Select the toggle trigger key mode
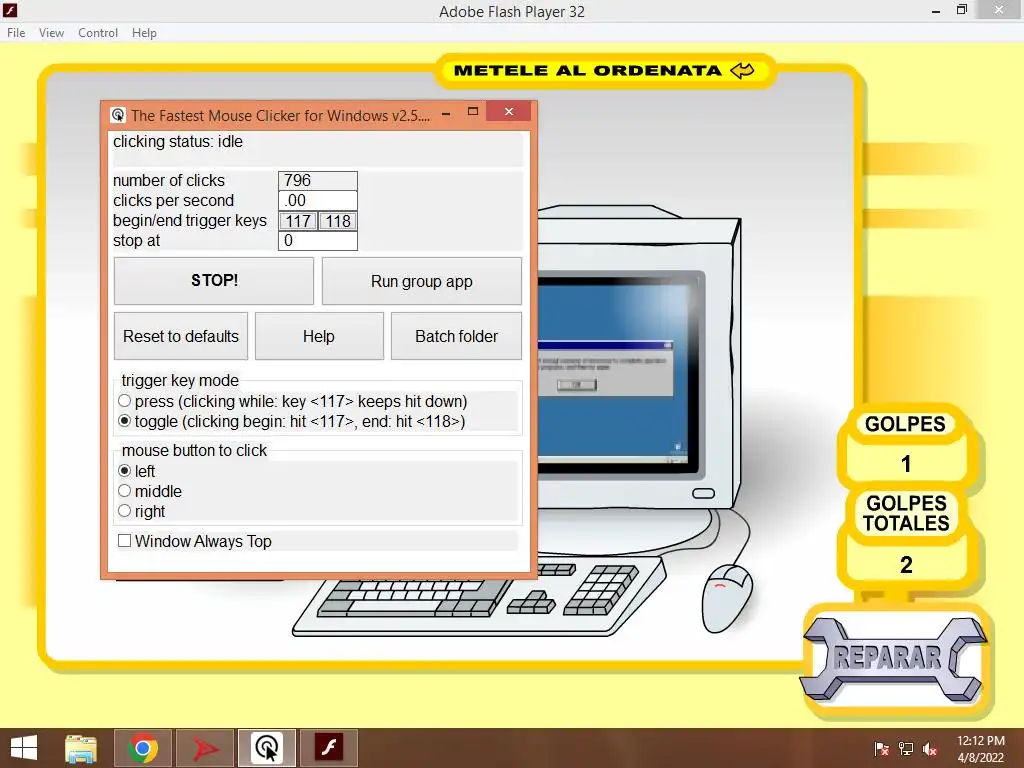 pyautogui.click(x=125, y=421)
